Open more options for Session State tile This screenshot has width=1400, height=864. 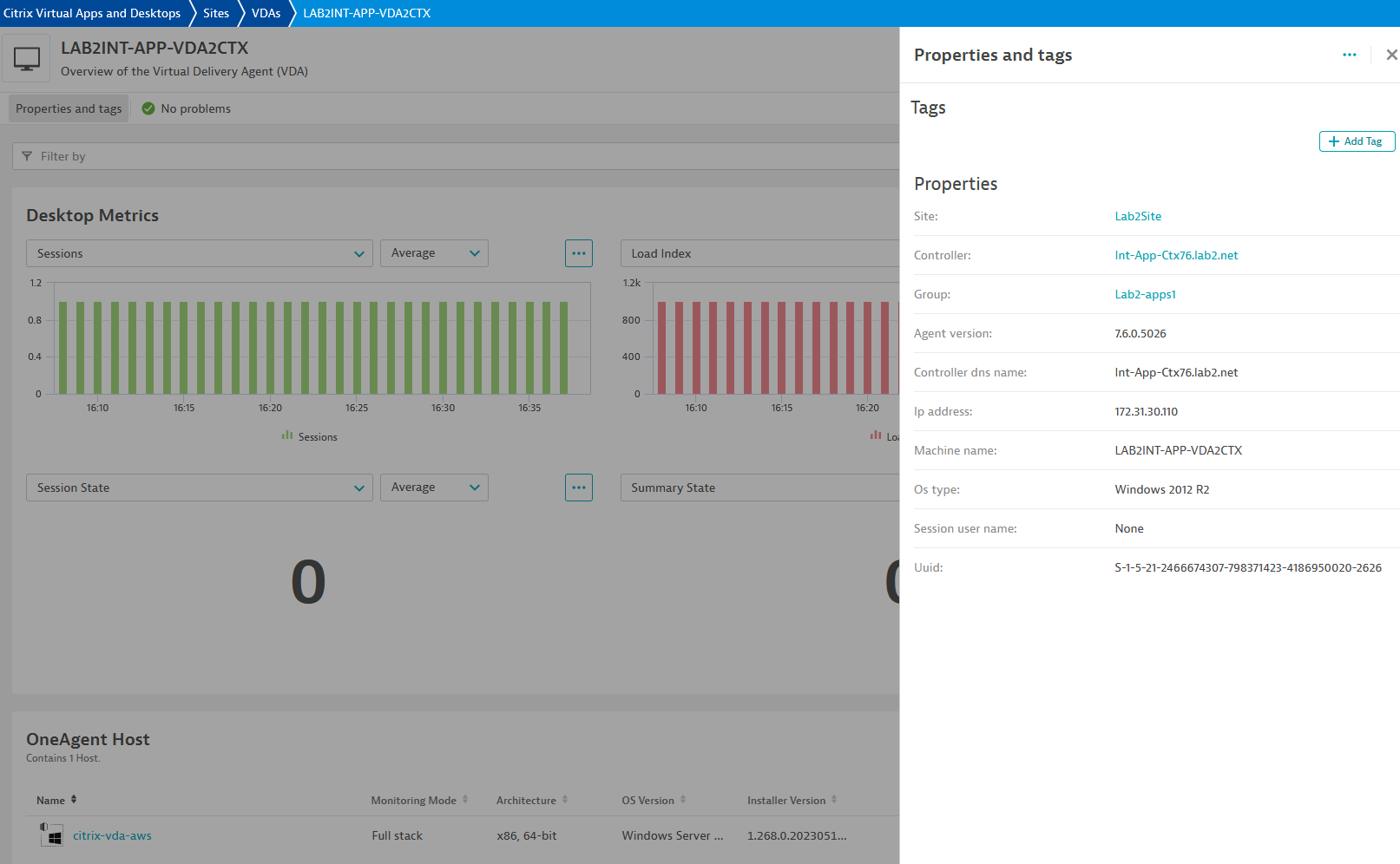coord(579,488)
